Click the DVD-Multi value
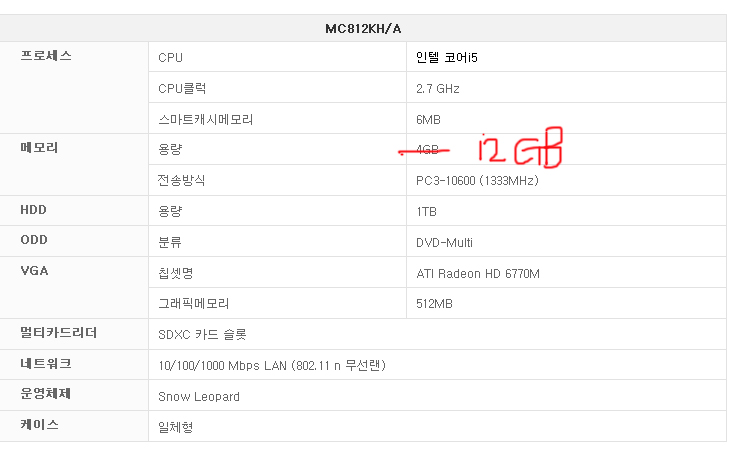Screen dimensions: 734x450 (x=444, y=242)
